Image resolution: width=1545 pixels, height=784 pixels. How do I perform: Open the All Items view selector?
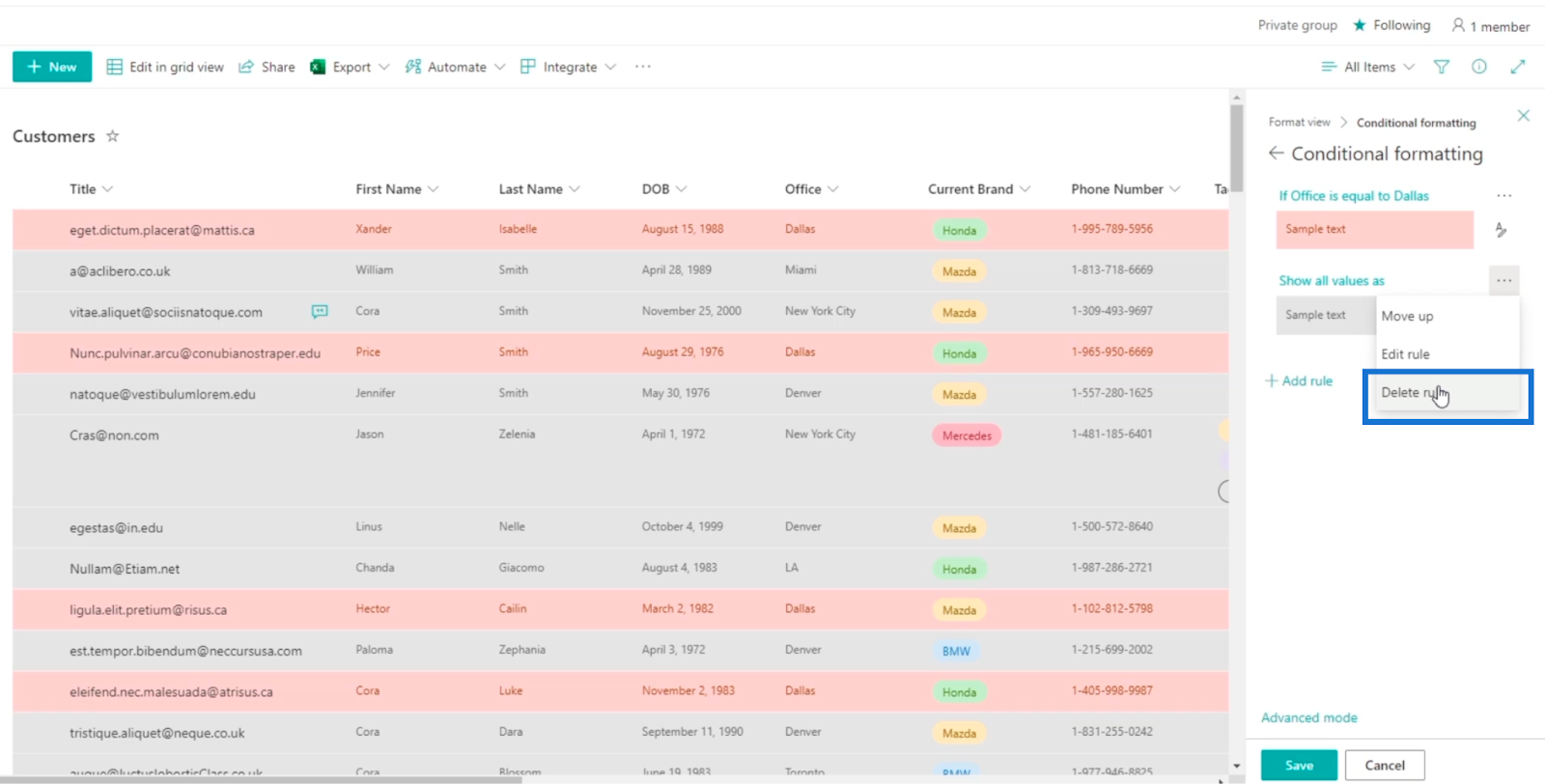point(1368,67)
